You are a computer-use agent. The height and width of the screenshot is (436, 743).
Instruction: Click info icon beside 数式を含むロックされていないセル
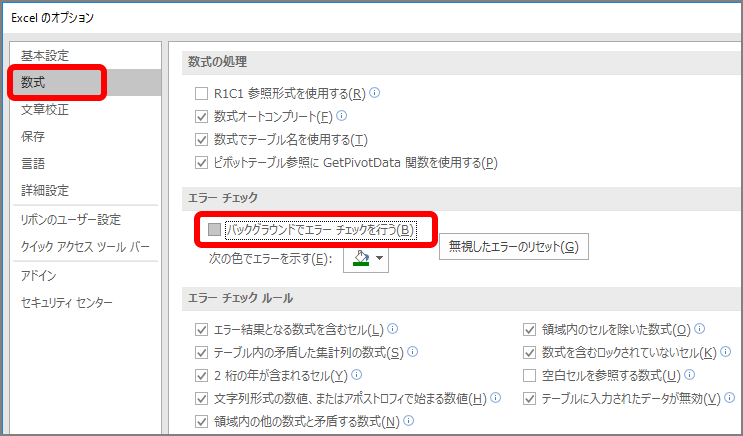725,352
